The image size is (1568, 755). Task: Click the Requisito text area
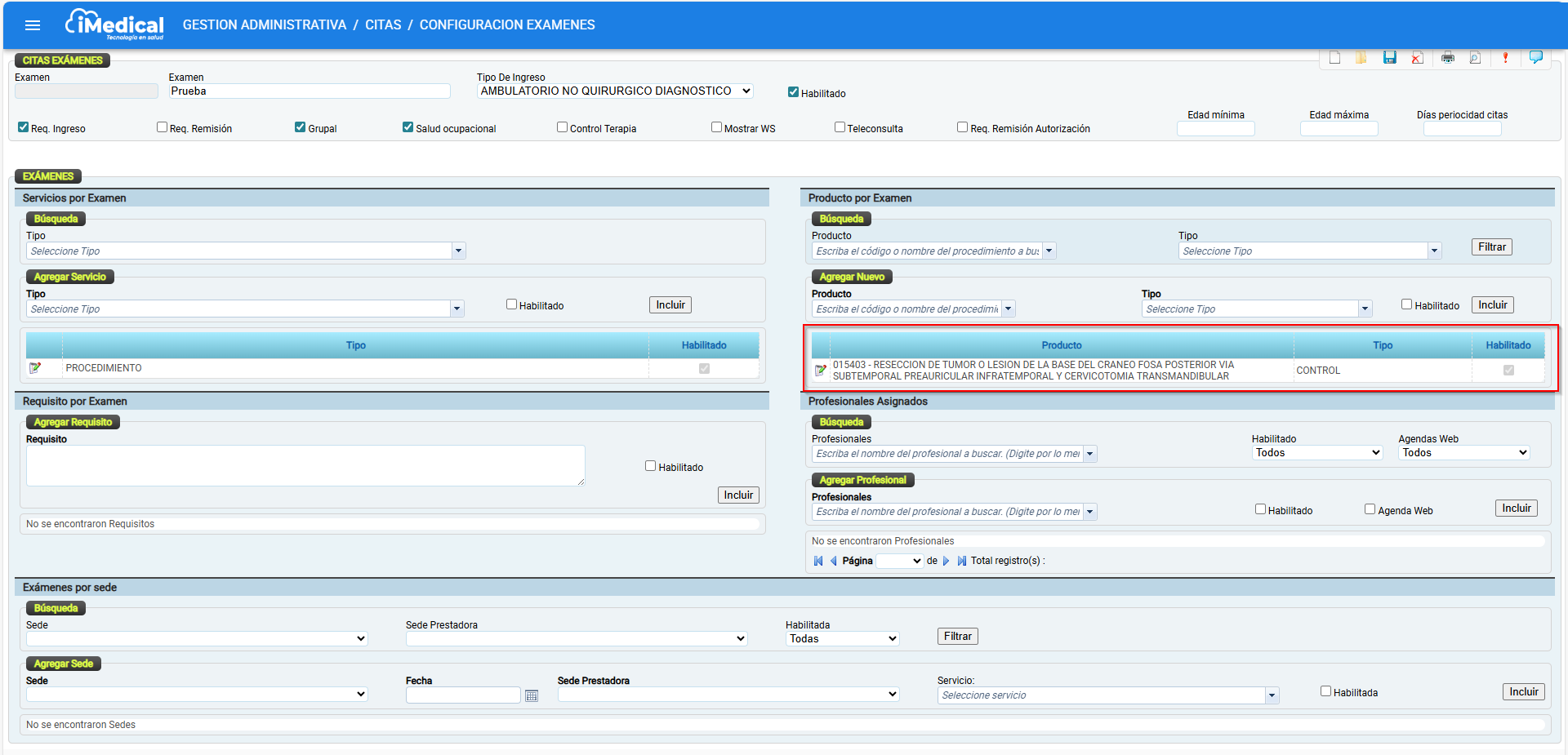[305, 465]
